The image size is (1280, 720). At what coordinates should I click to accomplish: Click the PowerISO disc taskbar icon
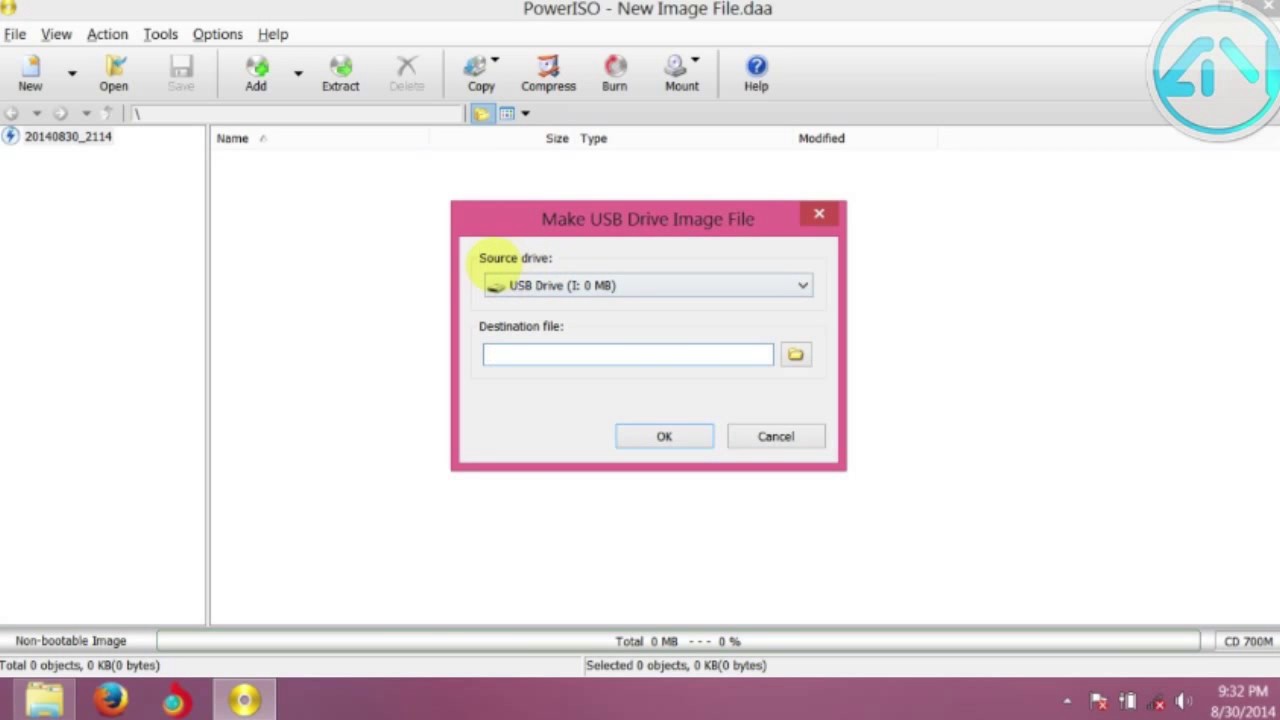pyautogui.click(x=245, y=699)
